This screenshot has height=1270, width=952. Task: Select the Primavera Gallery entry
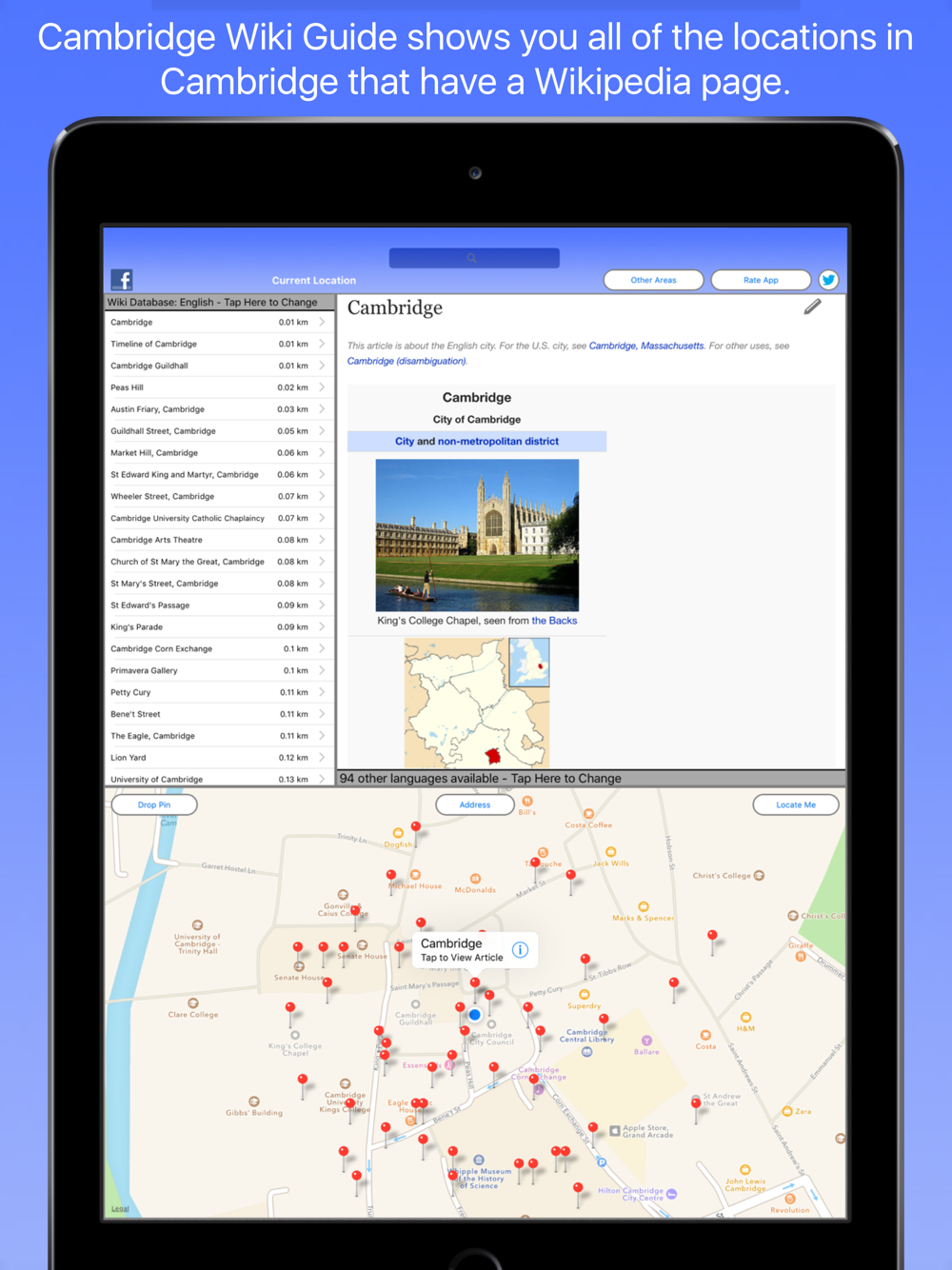coord(218,670)
